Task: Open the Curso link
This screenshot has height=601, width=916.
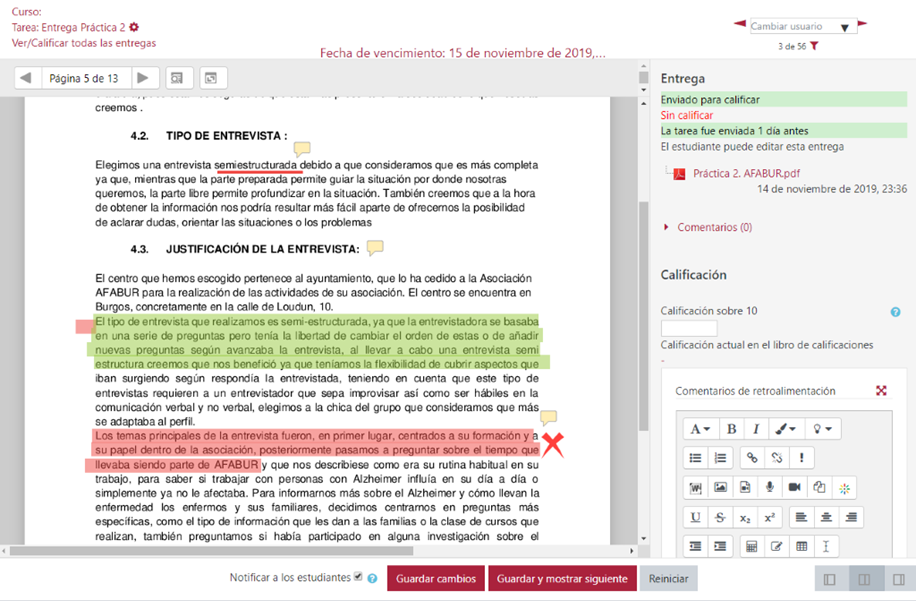Action: click(26, 11)
